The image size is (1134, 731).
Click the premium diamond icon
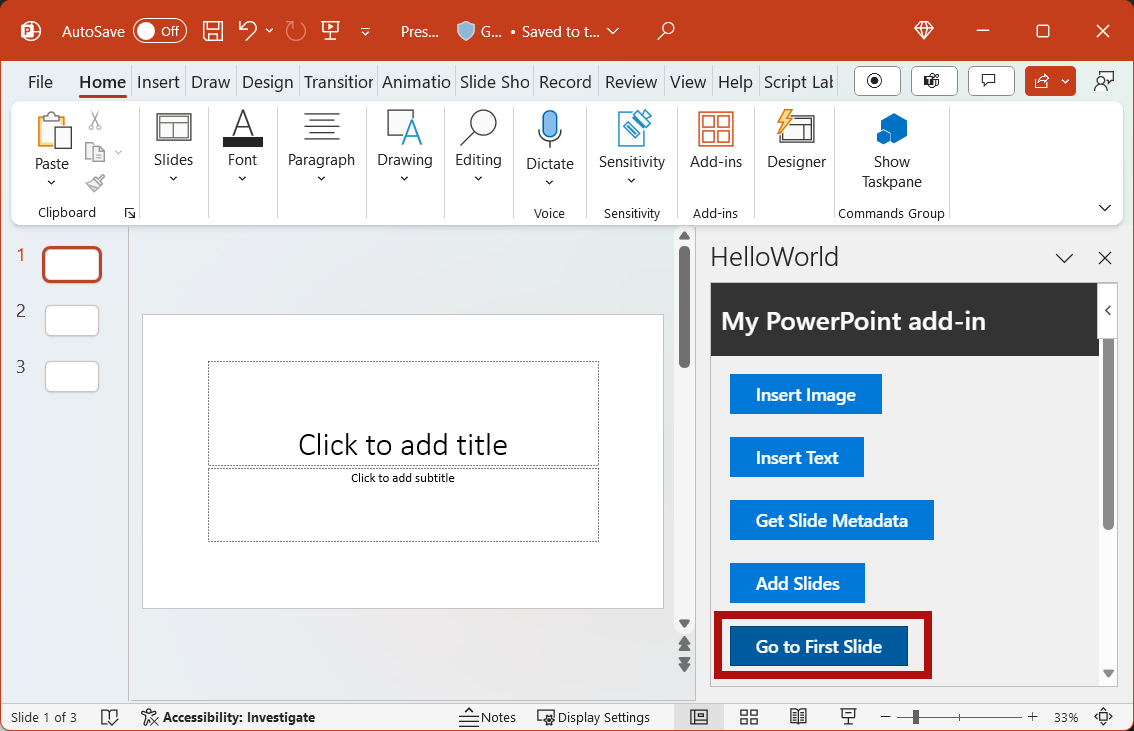pyautogui.click(x=924, y=30)
